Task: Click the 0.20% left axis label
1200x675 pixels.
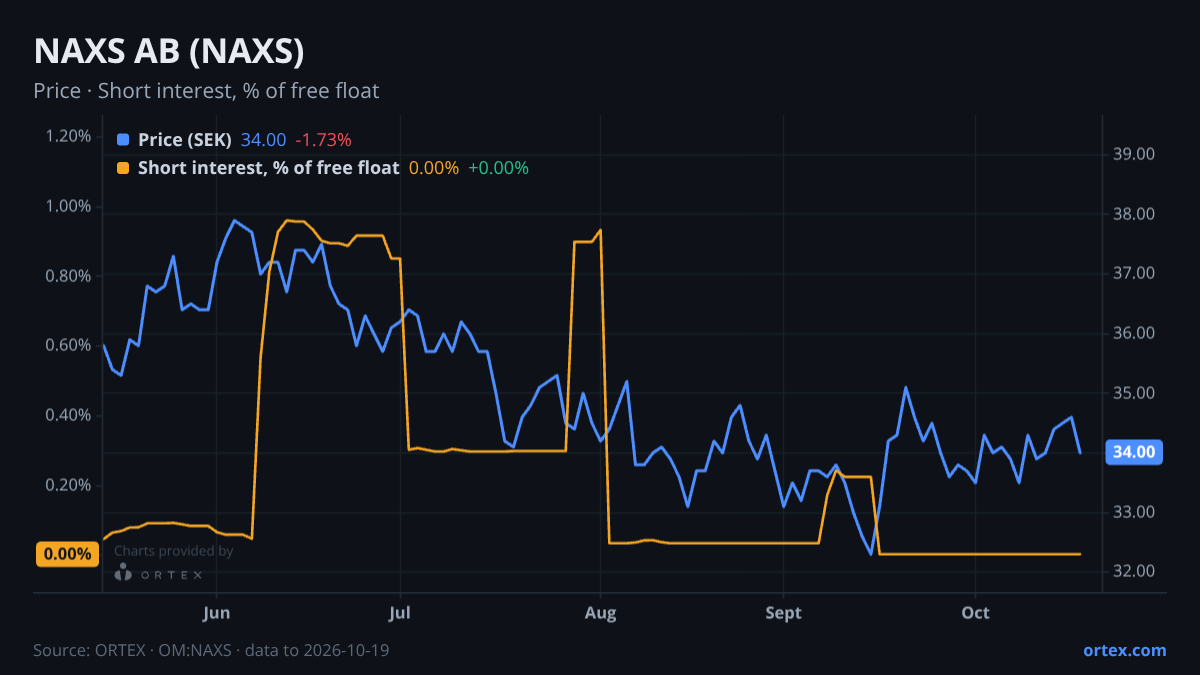Action: (x=68, y=485)
